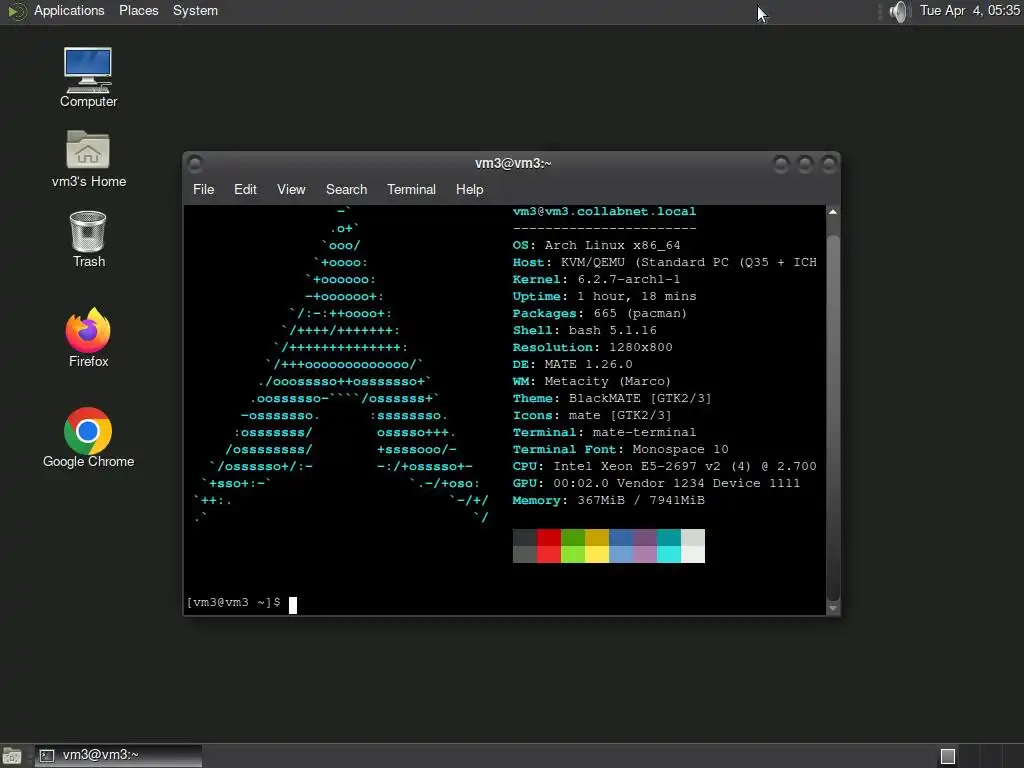Click the clock showing Tue Apr 4, 05:35
The height and width of the screenshot is (768, 1024).
pyautogui.click(x=970, y=10)
